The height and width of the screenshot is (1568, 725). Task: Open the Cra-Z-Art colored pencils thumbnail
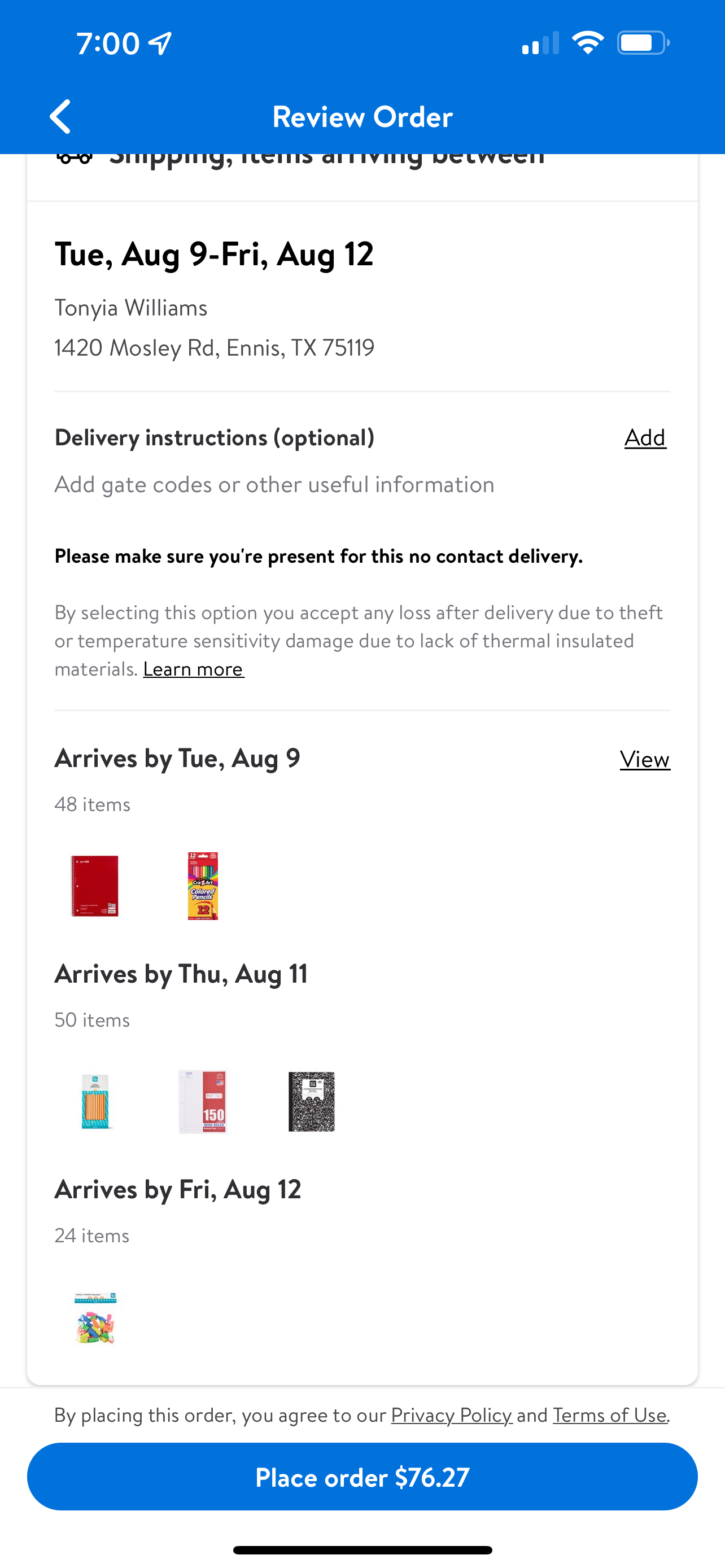click(x=203, y=886)
